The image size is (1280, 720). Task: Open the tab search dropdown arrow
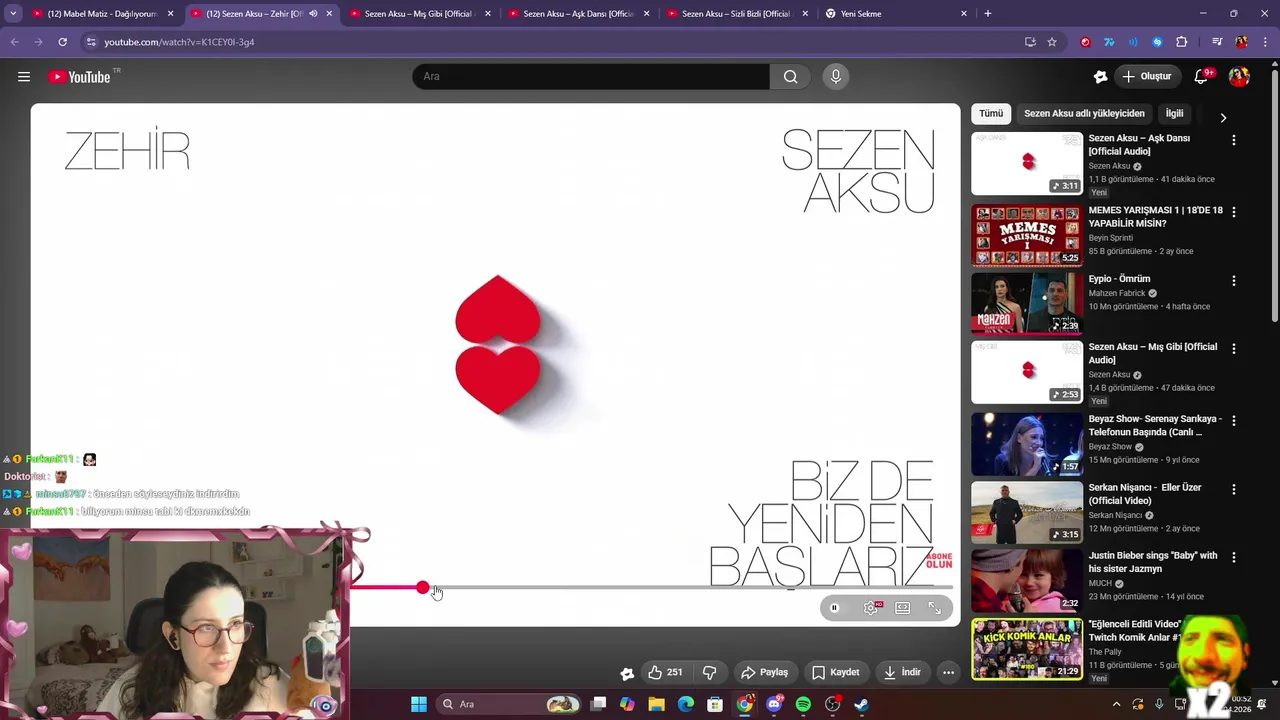point(13,14)
